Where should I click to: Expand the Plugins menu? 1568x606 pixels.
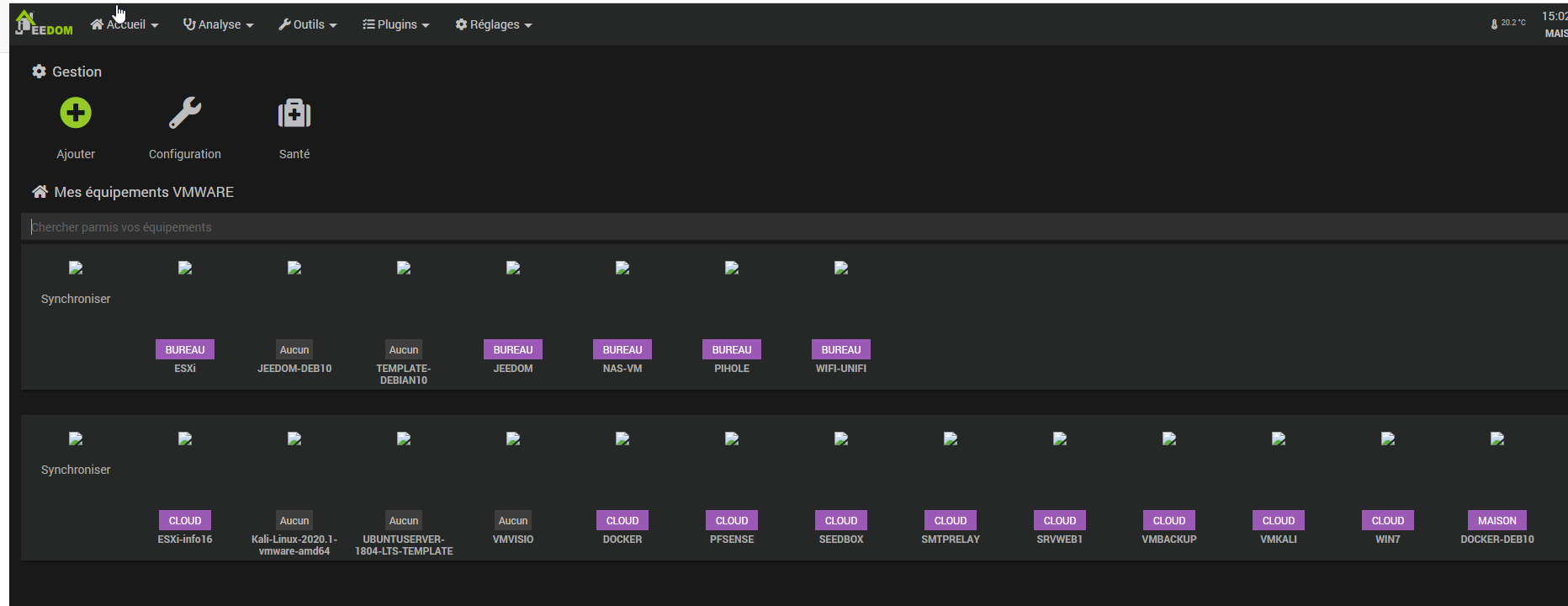tap(396, 24)
